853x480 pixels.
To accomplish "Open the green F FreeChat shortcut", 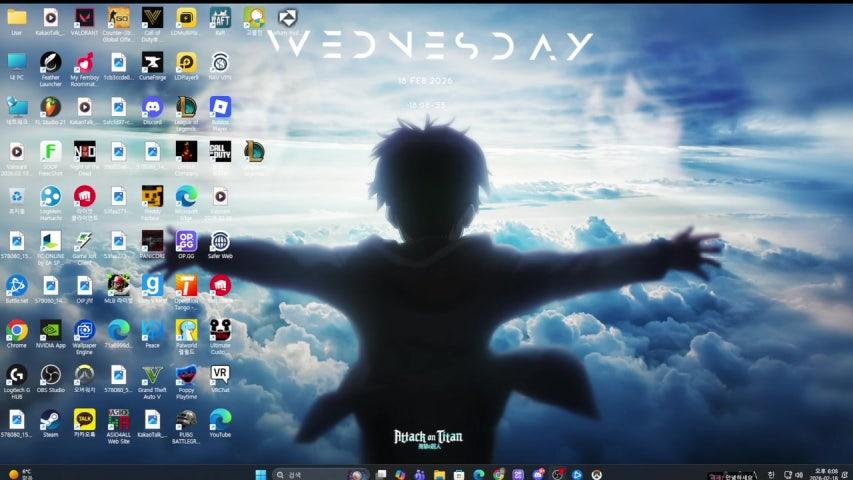I will 51,158.
